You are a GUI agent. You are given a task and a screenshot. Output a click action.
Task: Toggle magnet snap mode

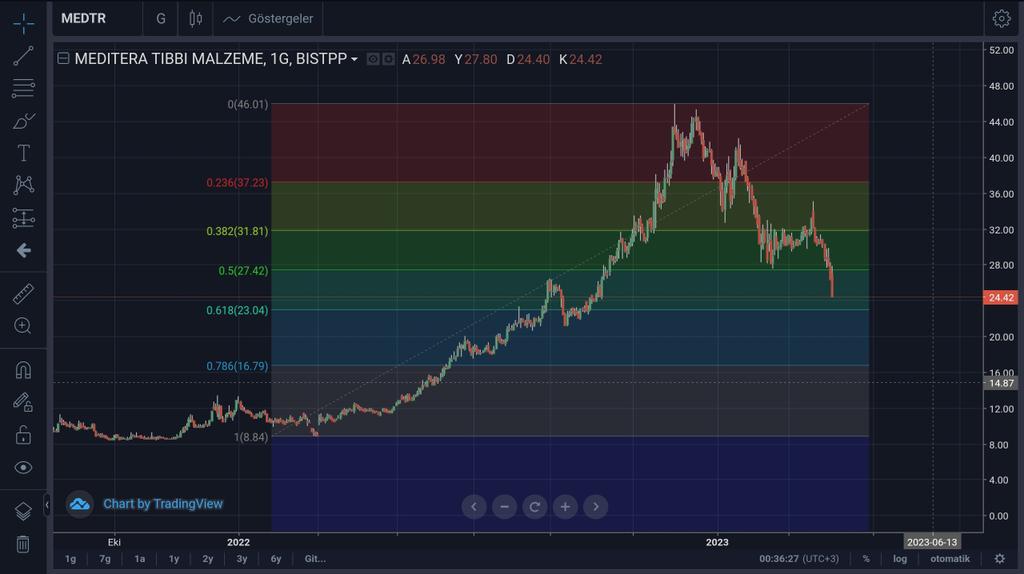(x=24, y=370)
